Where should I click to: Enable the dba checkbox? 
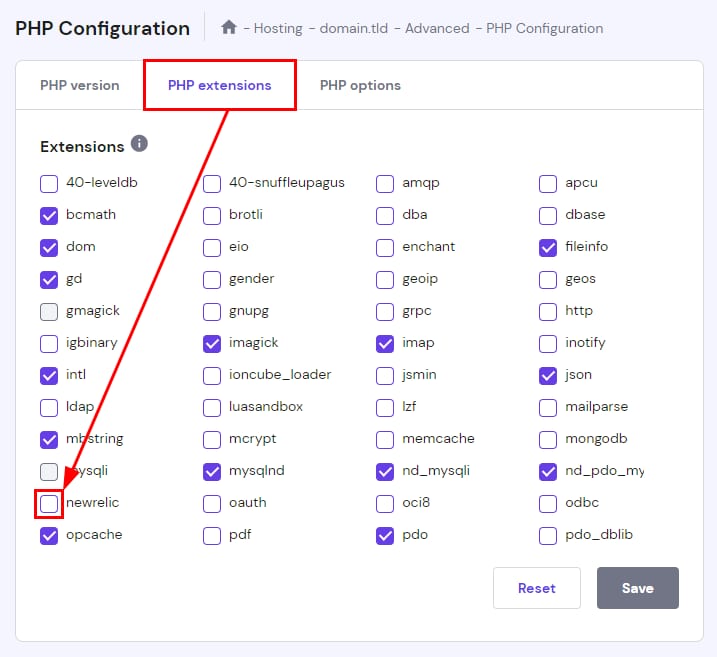(x=385, y=215)
